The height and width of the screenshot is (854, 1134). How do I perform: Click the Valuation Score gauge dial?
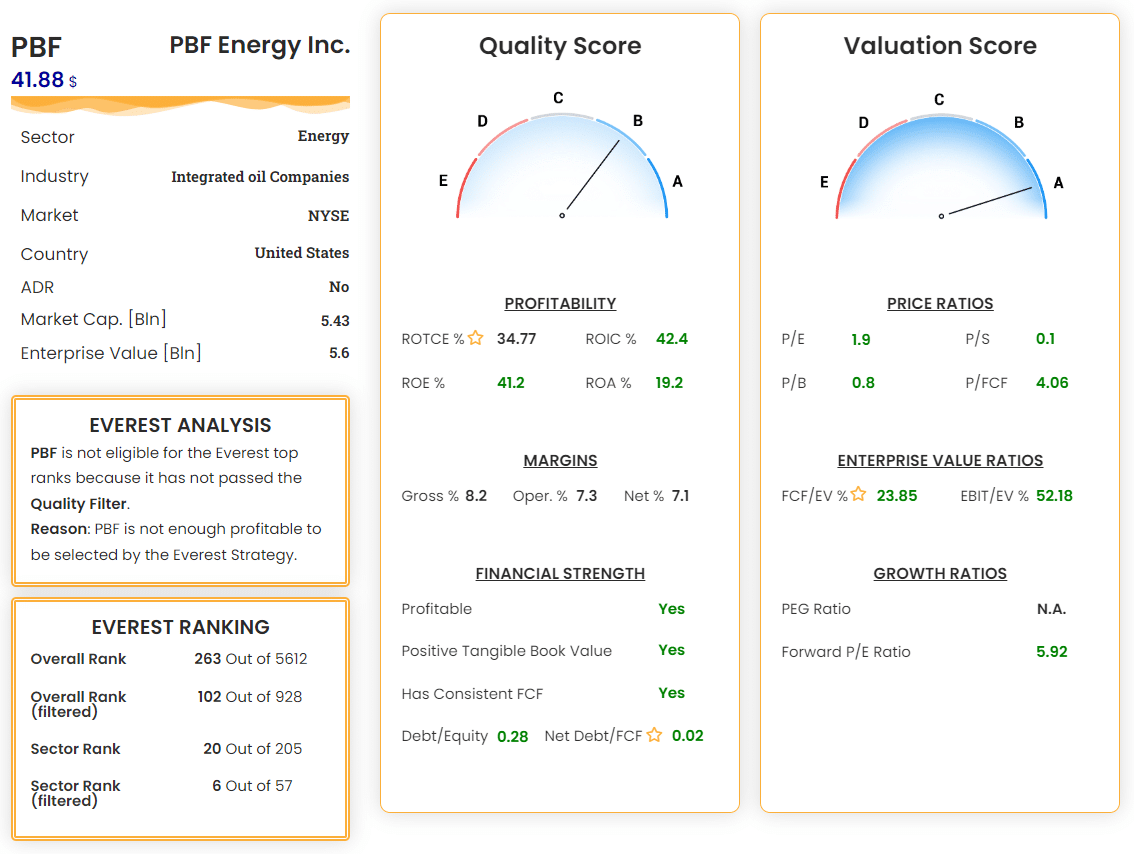click(x=941, y=166)
